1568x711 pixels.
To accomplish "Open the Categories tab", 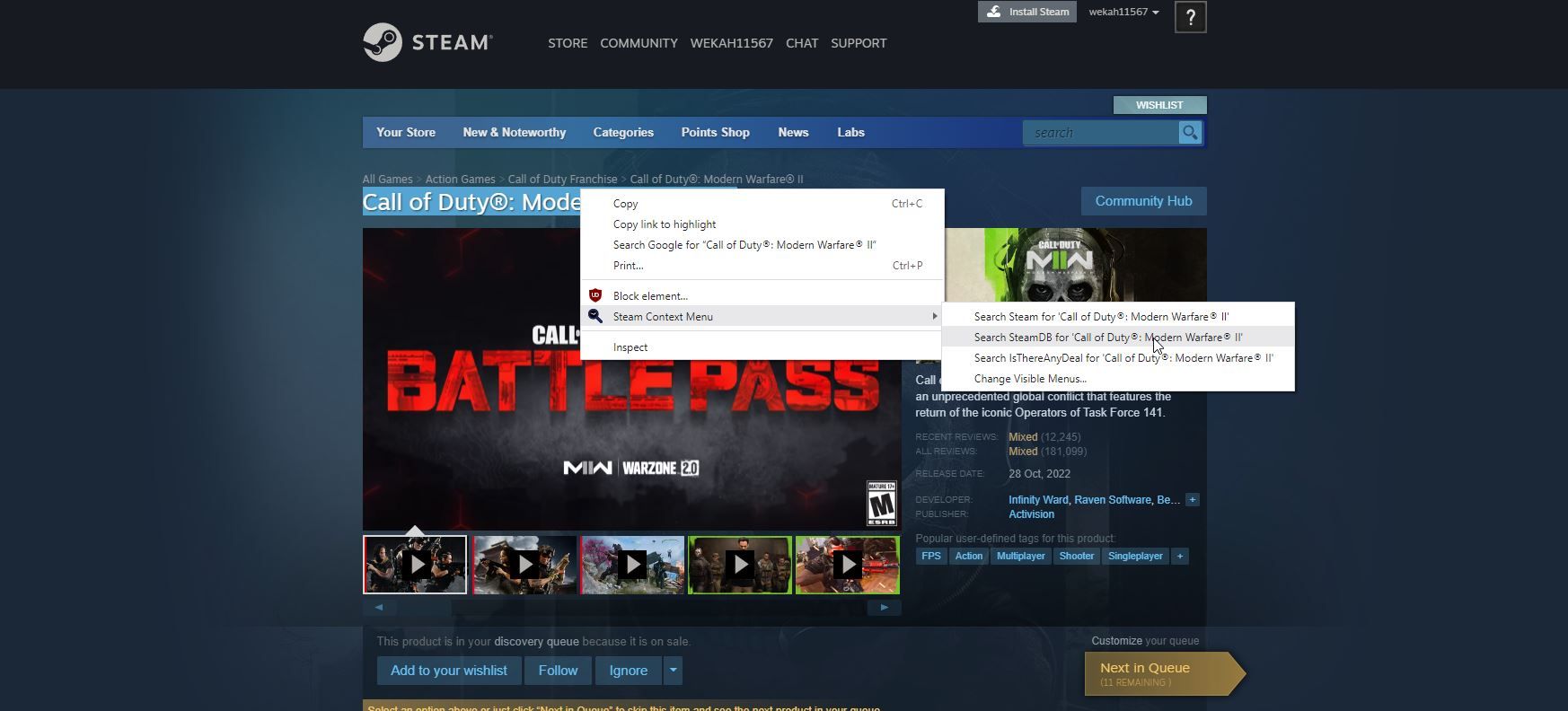I will click(x=623, y=133).
